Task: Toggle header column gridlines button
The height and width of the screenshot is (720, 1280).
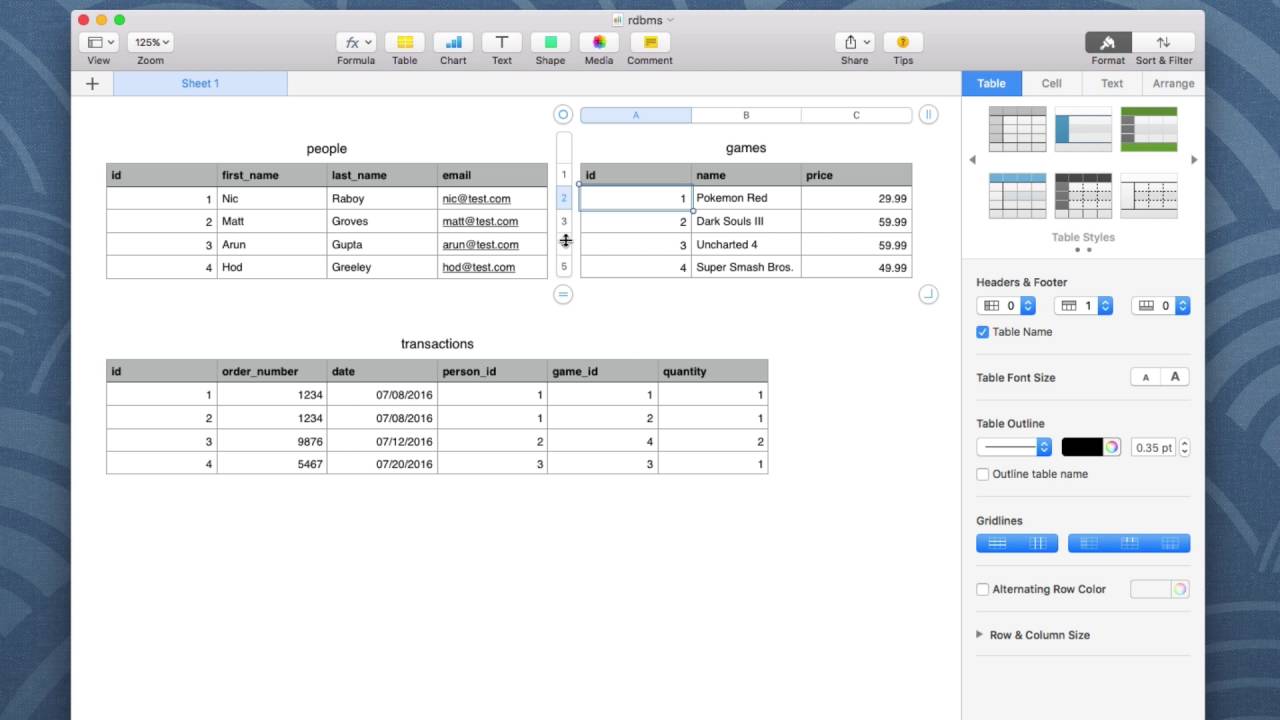Action: [x=1088, y=543]
